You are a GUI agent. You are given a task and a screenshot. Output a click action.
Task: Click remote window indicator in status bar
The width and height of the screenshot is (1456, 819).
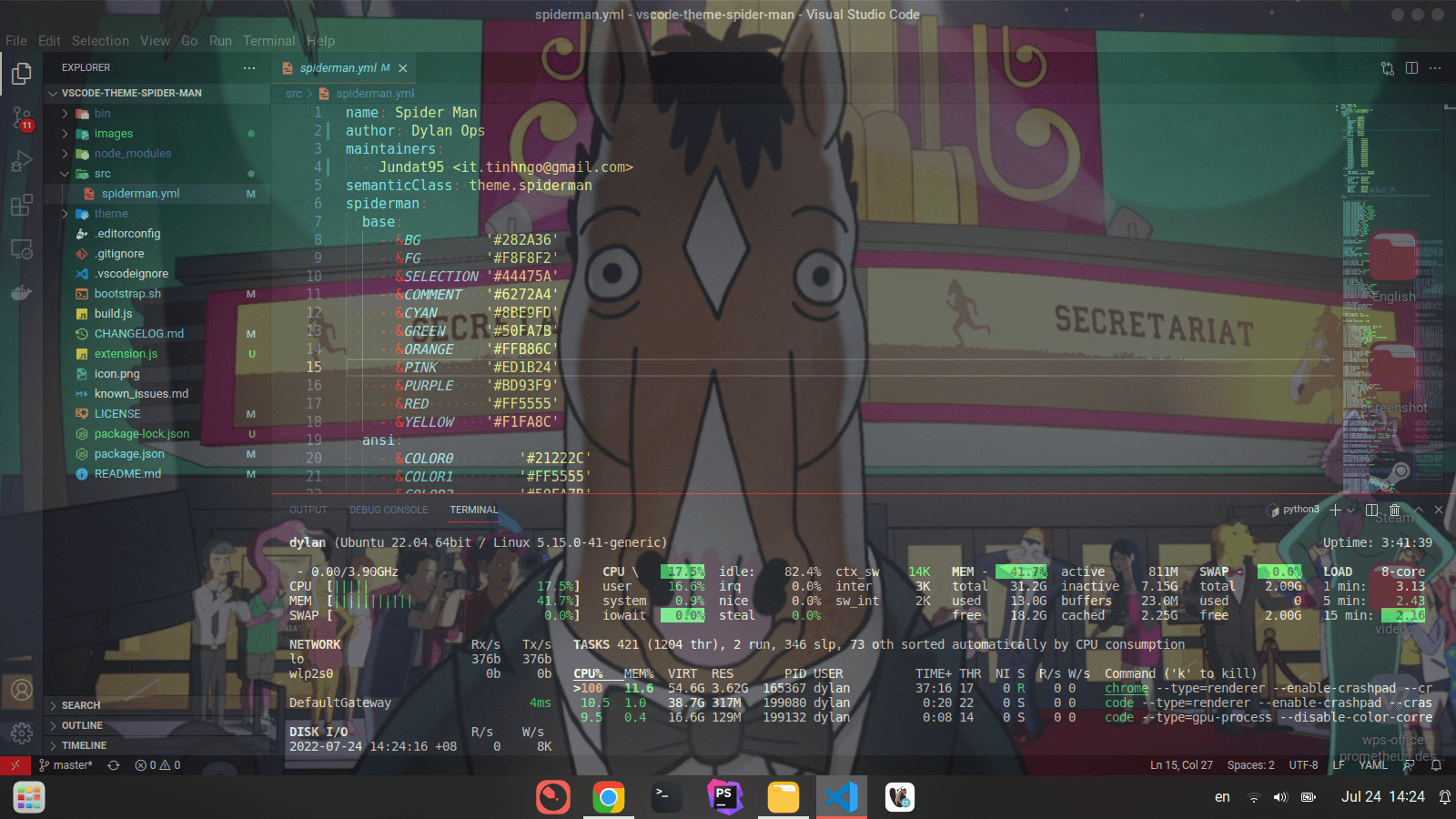coord(15,765)
